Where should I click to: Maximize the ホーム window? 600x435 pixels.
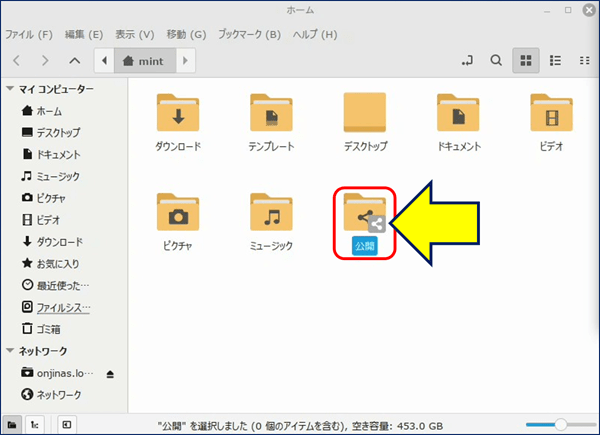point(568,10)
